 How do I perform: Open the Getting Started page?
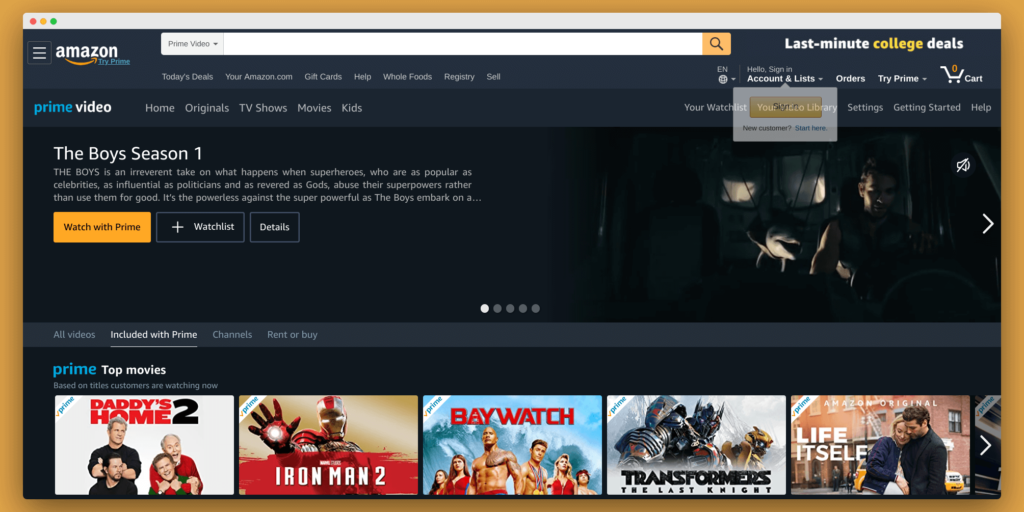click(927, 107)
